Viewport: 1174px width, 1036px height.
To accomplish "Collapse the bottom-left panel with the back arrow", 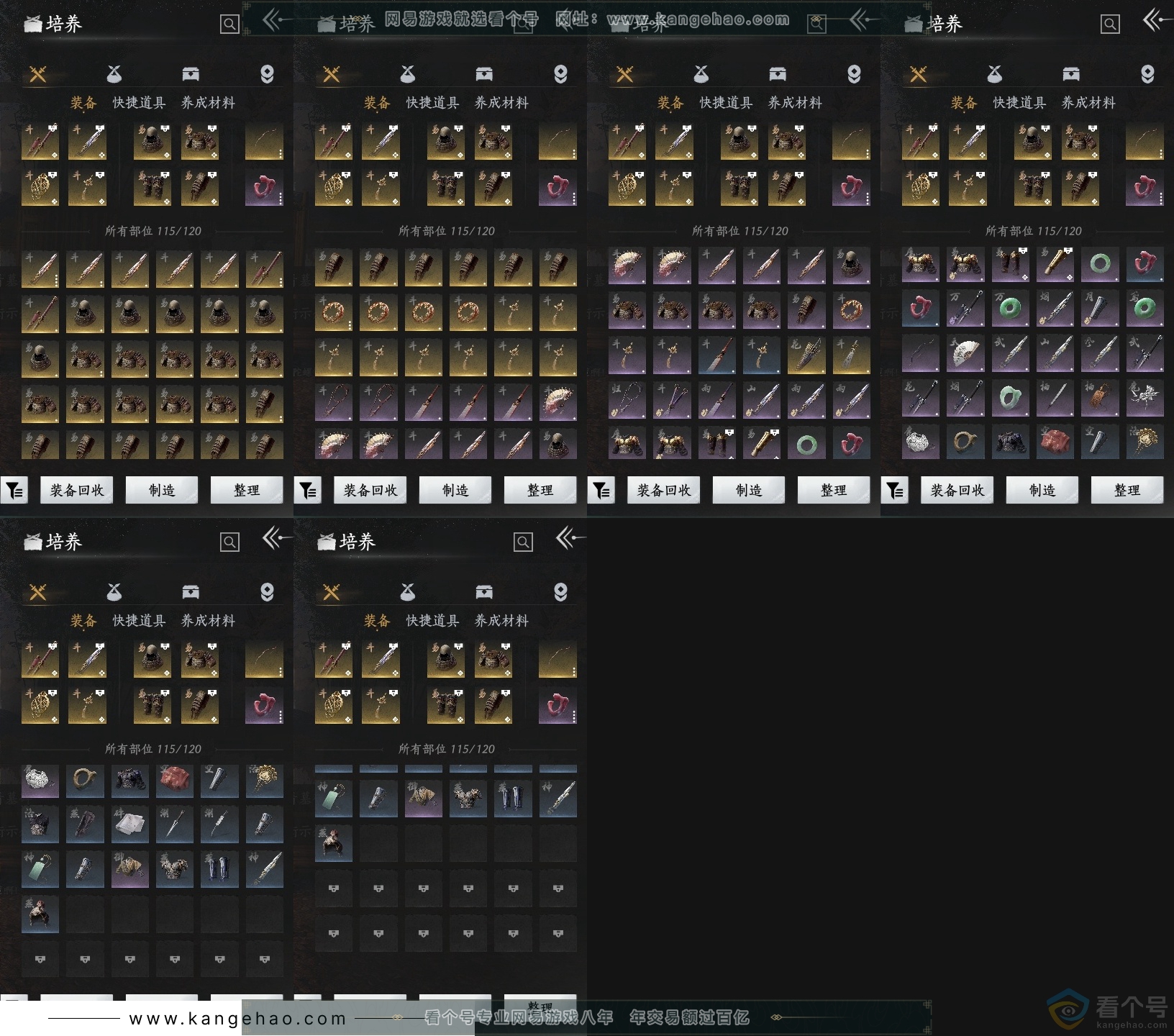I will pos(276,537).
